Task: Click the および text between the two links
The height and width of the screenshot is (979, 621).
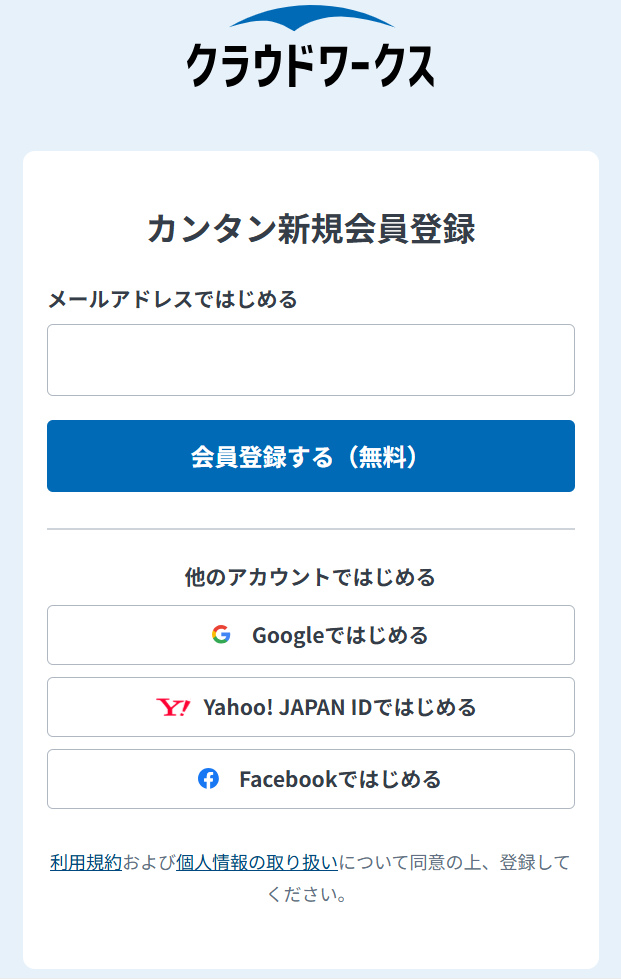Action: point(149,862)
